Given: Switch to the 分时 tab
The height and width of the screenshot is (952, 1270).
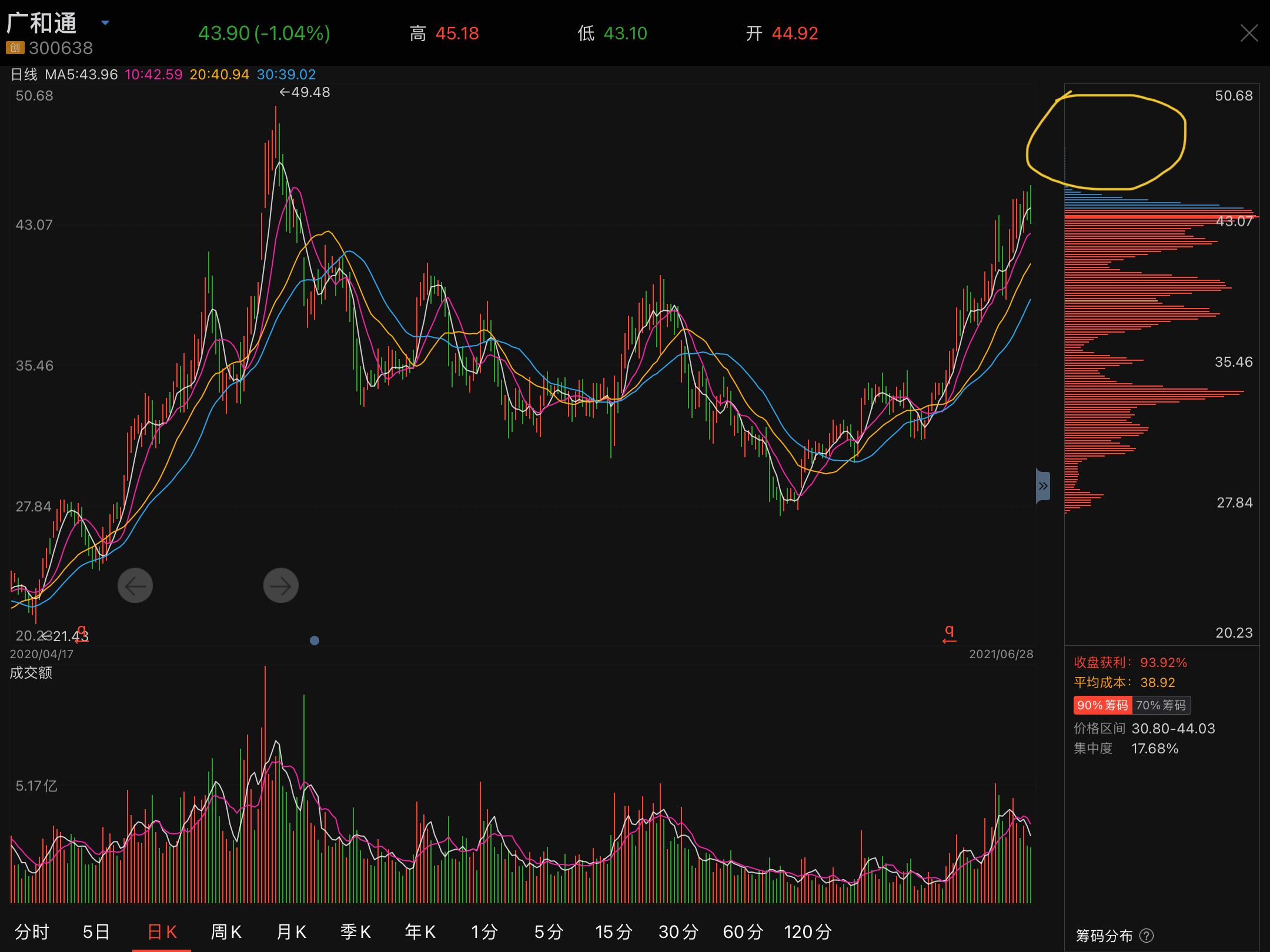Looking at the screenshot, I should click(32, 932).
